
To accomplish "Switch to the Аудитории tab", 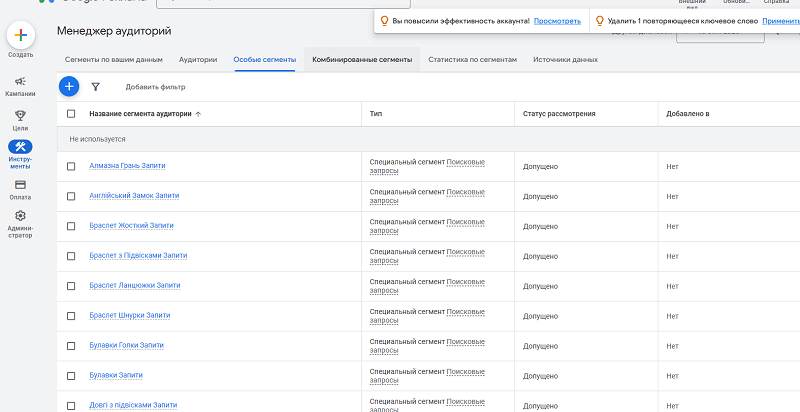I will point(198,60).
